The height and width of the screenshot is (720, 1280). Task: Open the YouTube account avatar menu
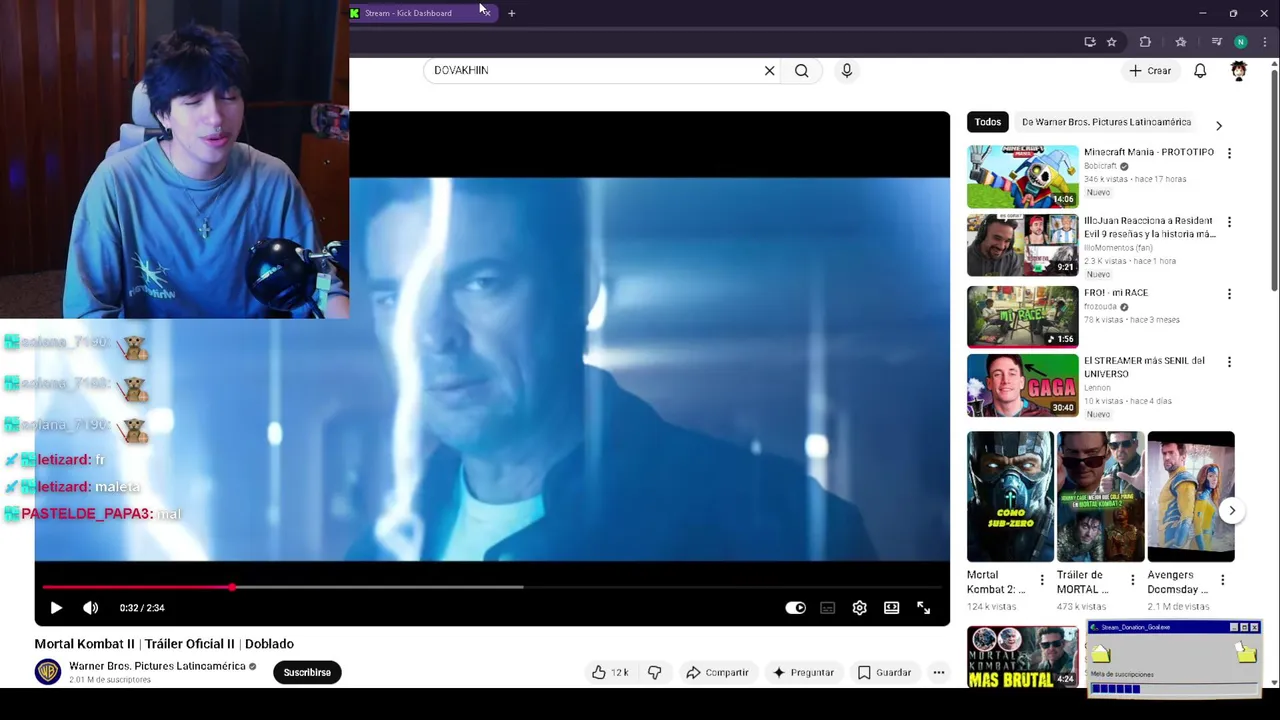[x=1238, y=71]
